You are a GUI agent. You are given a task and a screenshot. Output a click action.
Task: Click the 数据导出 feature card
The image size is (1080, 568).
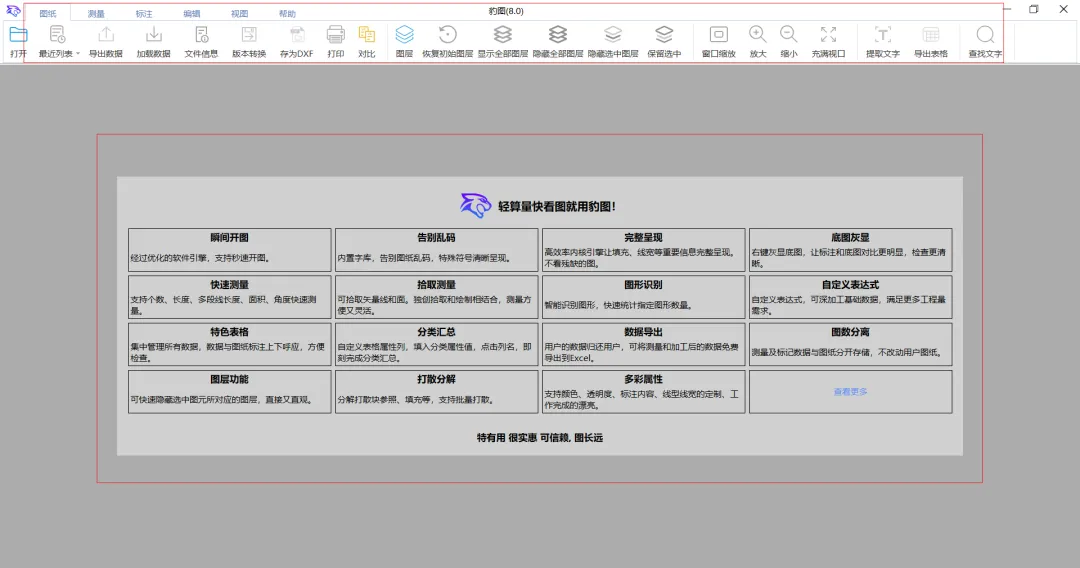tap(643, 344)
